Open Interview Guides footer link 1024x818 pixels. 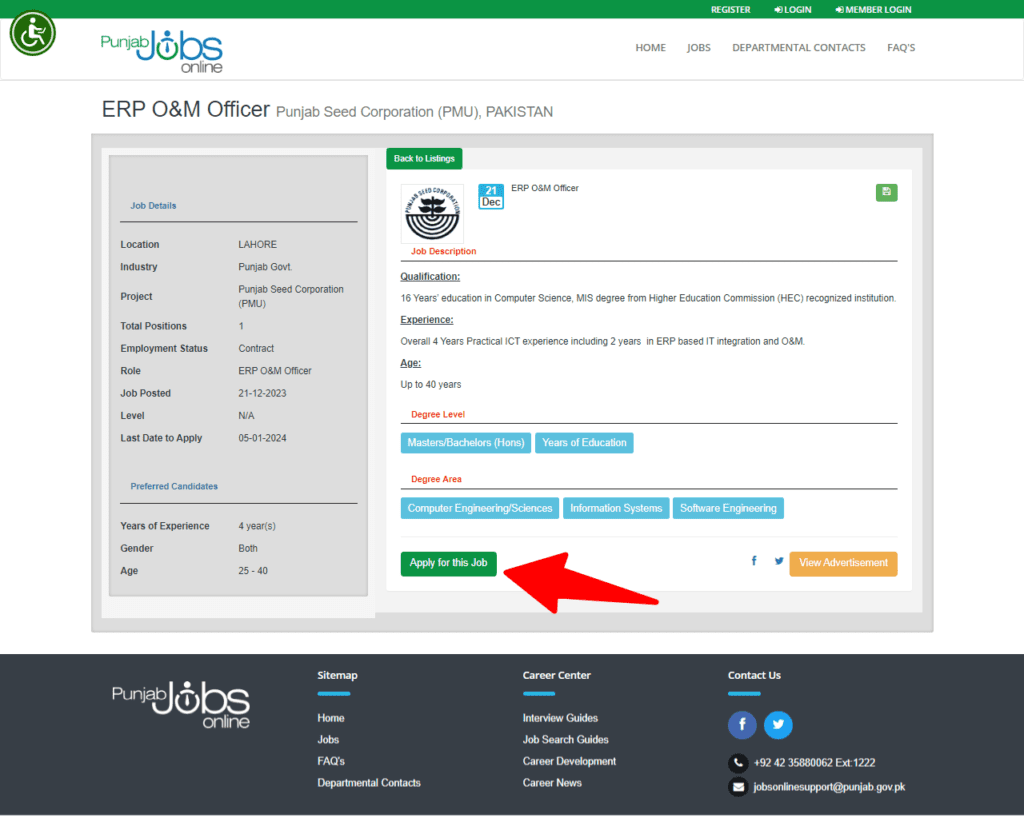click(x=560, y=717)
